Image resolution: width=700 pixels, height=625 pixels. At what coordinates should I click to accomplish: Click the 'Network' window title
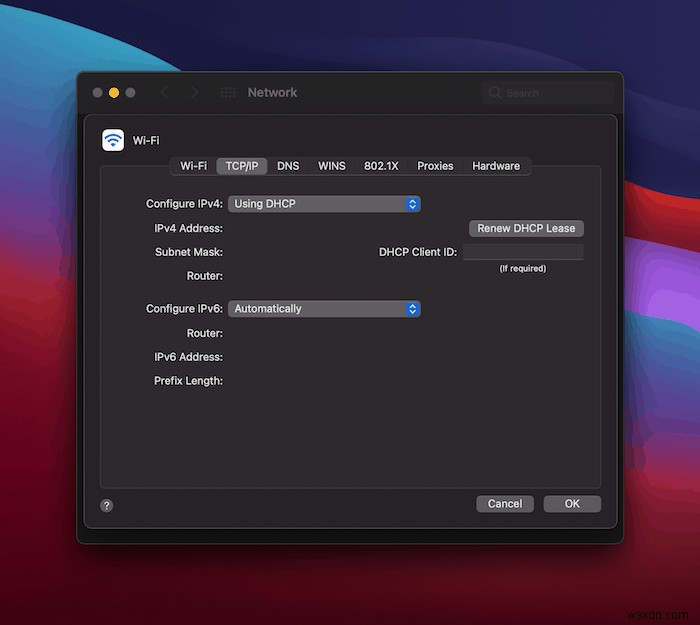272,92
